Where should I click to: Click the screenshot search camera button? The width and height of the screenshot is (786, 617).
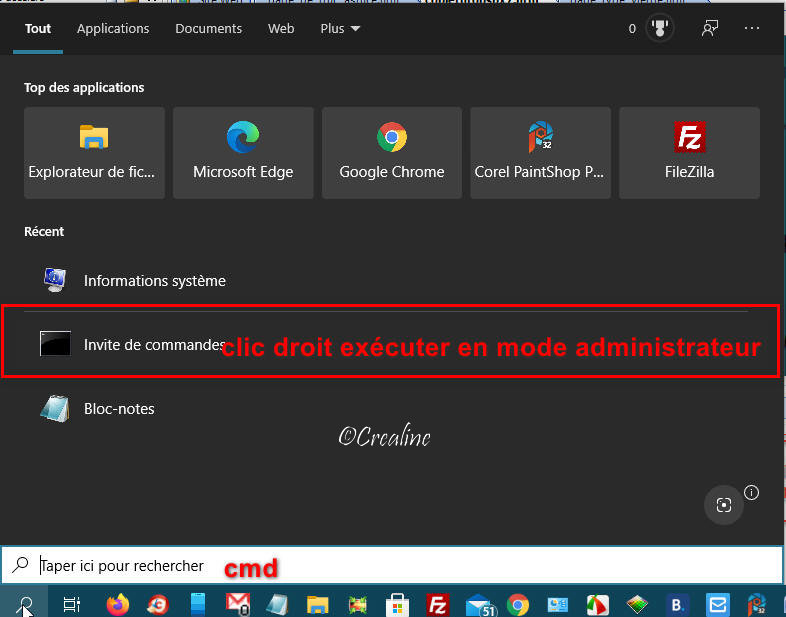pyautogui.click(x=723, y=505)
